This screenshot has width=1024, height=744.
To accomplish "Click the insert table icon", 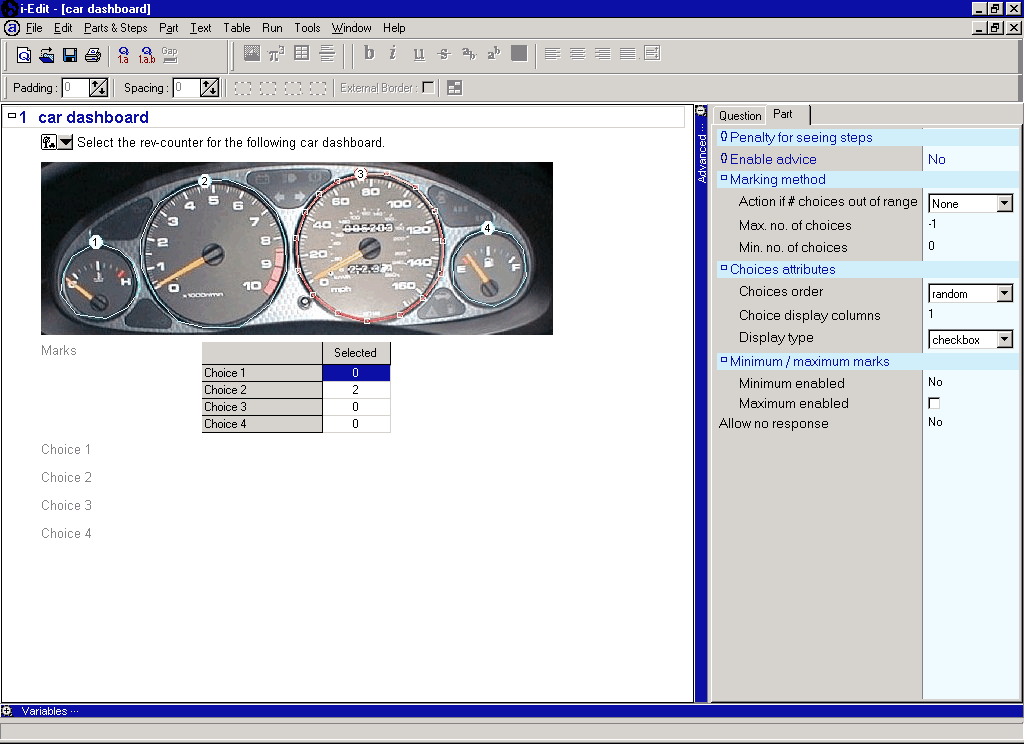I will (301, 54).
